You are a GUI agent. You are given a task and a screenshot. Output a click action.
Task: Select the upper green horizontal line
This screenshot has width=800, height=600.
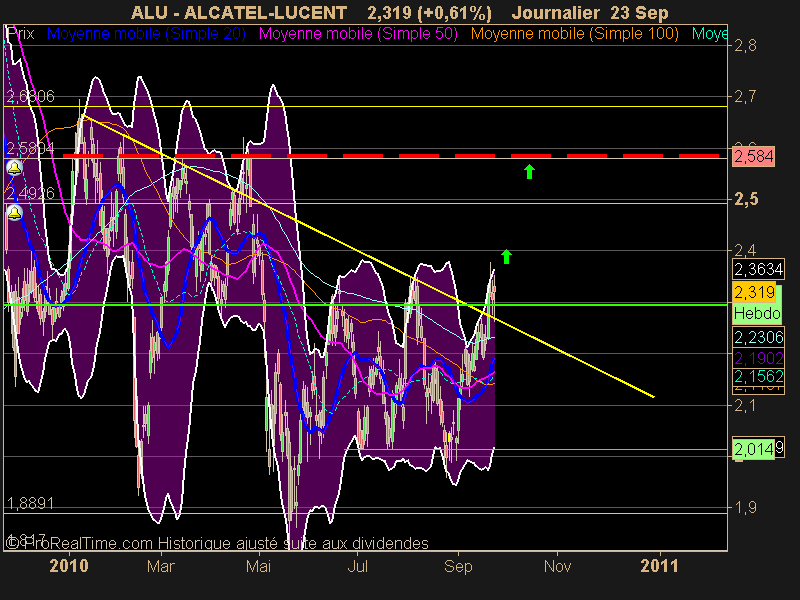[x=365, y=305]
